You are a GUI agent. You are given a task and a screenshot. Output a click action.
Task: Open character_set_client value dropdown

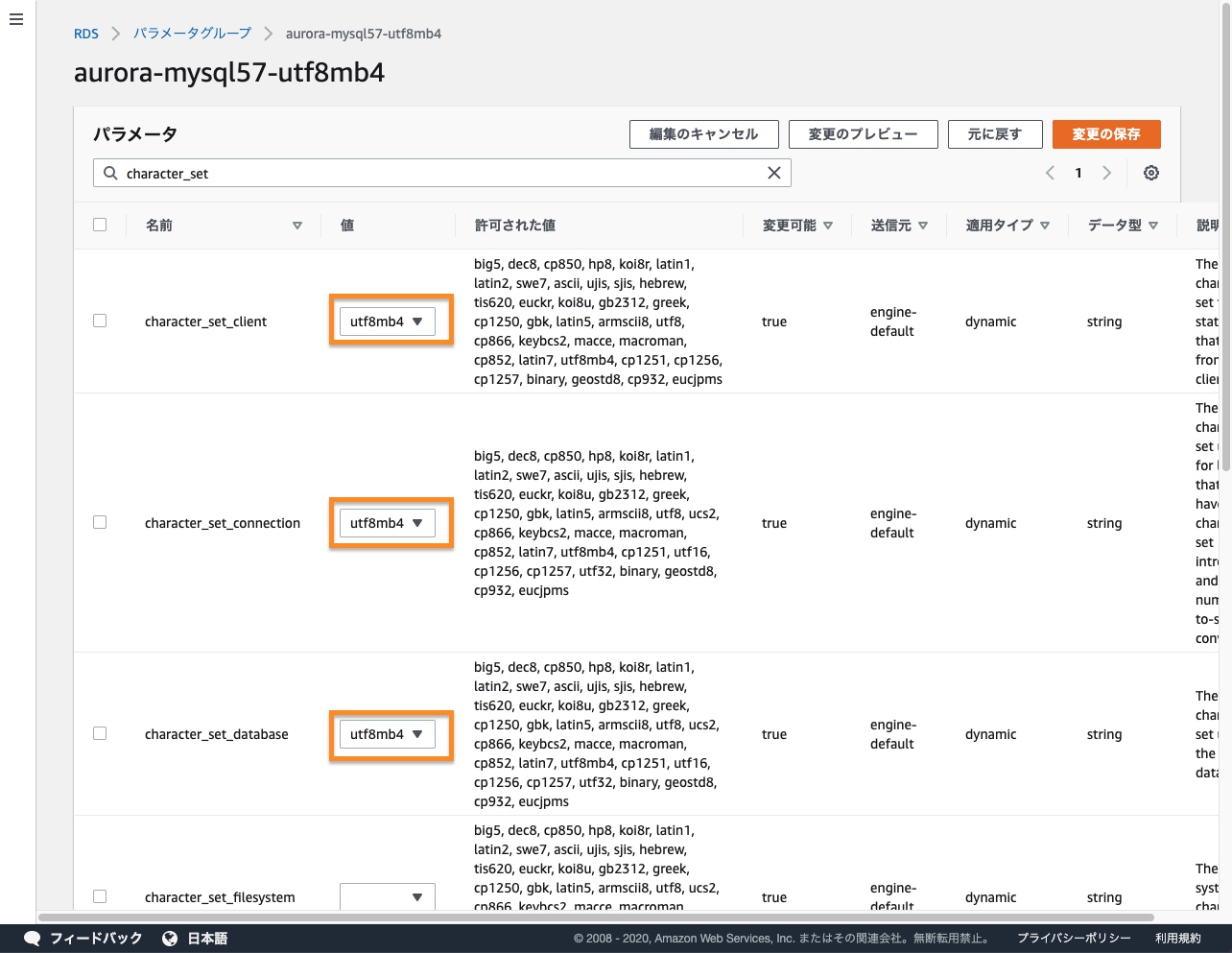coord(387,322)
